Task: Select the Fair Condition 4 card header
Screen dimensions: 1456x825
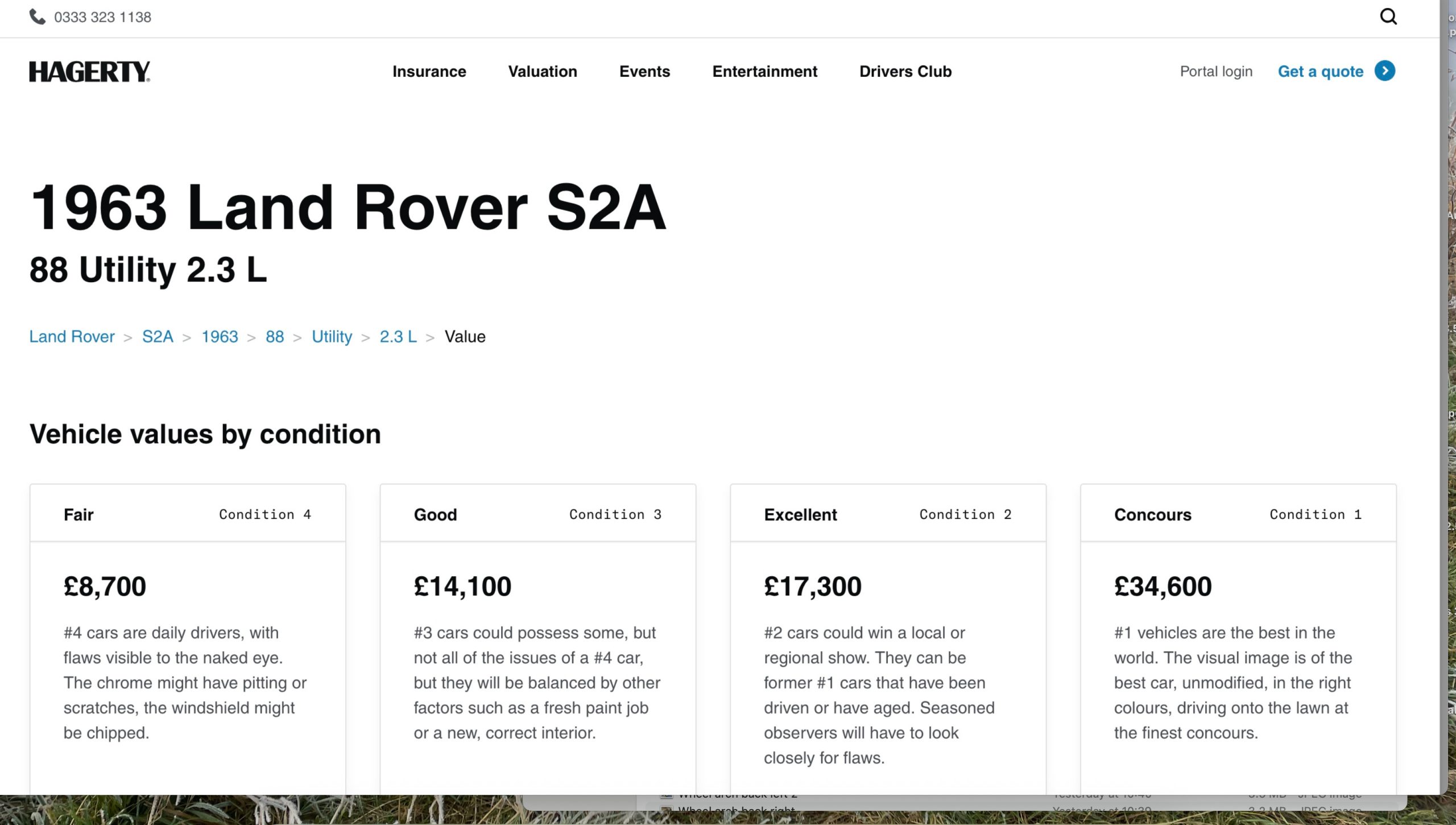Action: pyautogui.click(x=188, y=514)
